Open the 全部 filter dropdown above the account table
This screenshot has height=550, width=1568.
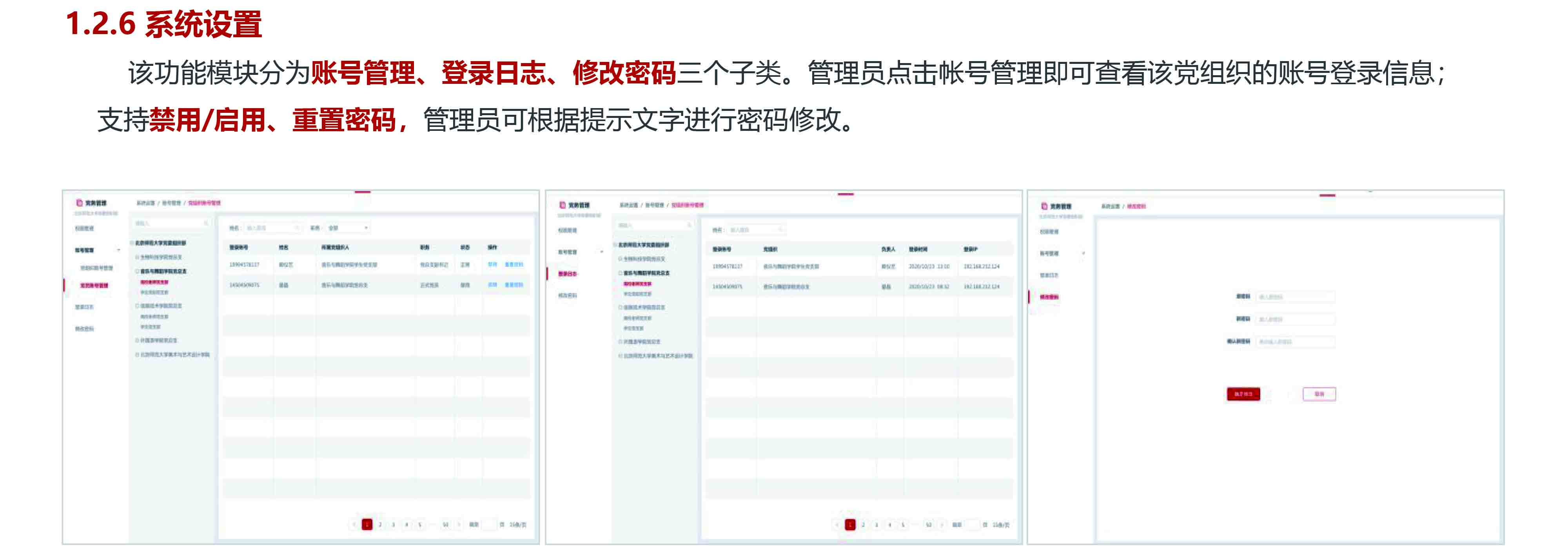pos(348,228)
